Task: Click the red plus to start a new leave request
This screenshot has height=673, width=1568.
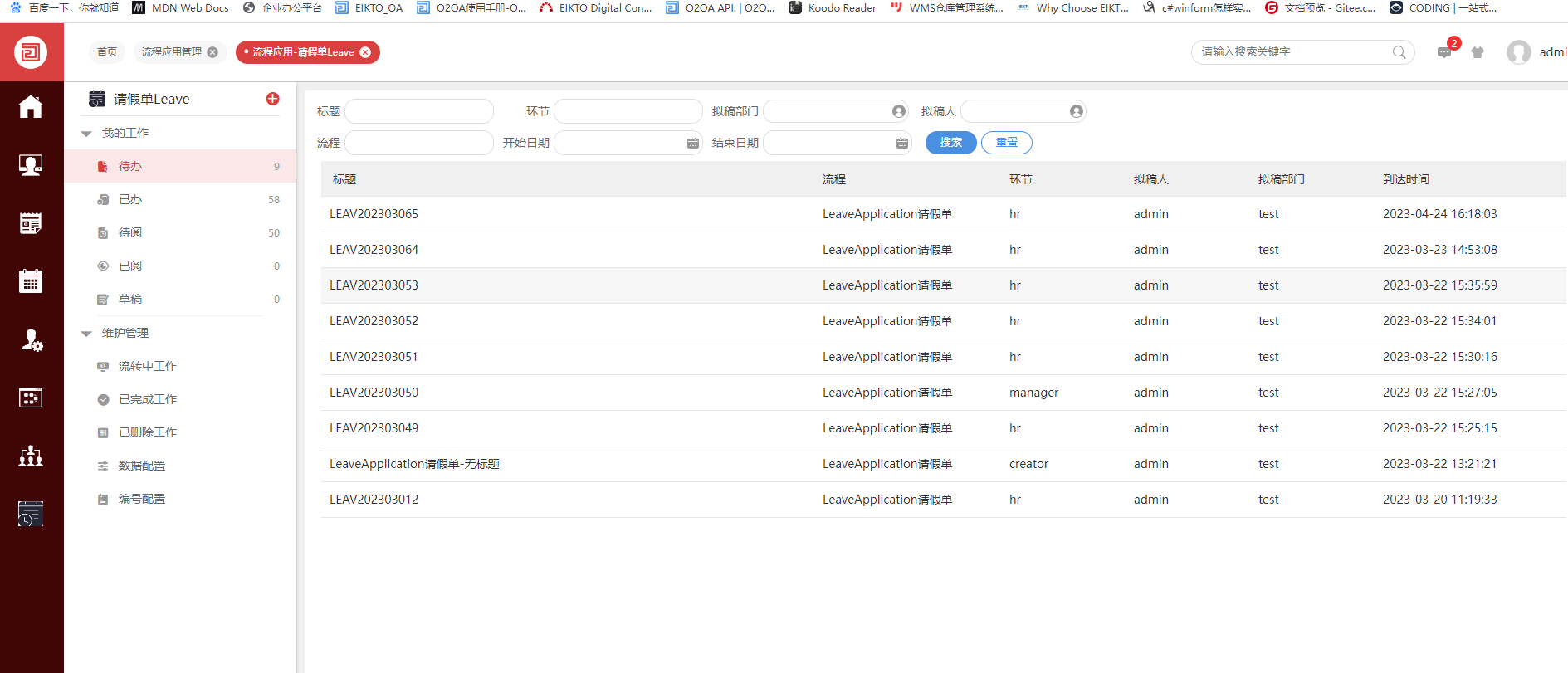Action: pos(272,99)
